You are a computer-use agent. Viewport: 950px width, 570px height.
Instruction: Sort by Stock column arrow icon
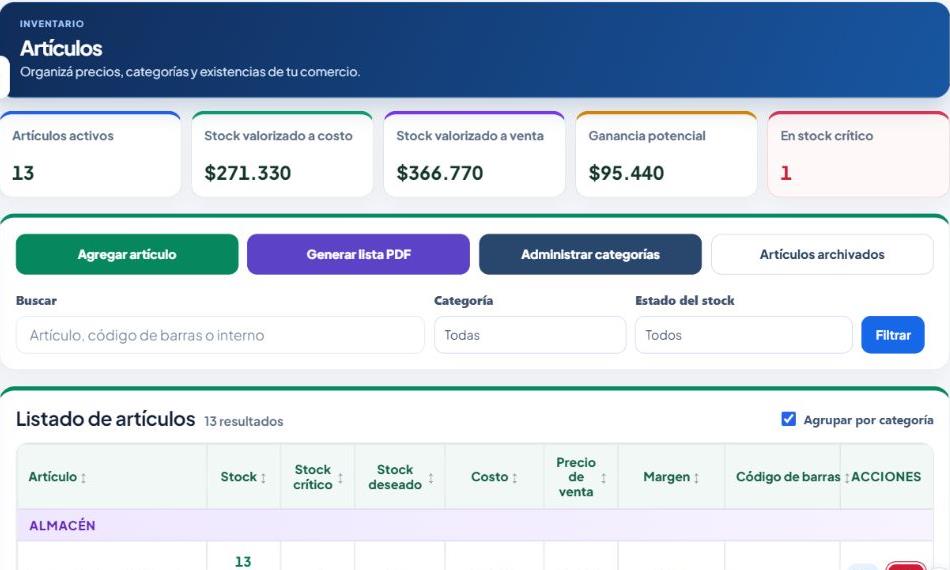pos(264,477)
